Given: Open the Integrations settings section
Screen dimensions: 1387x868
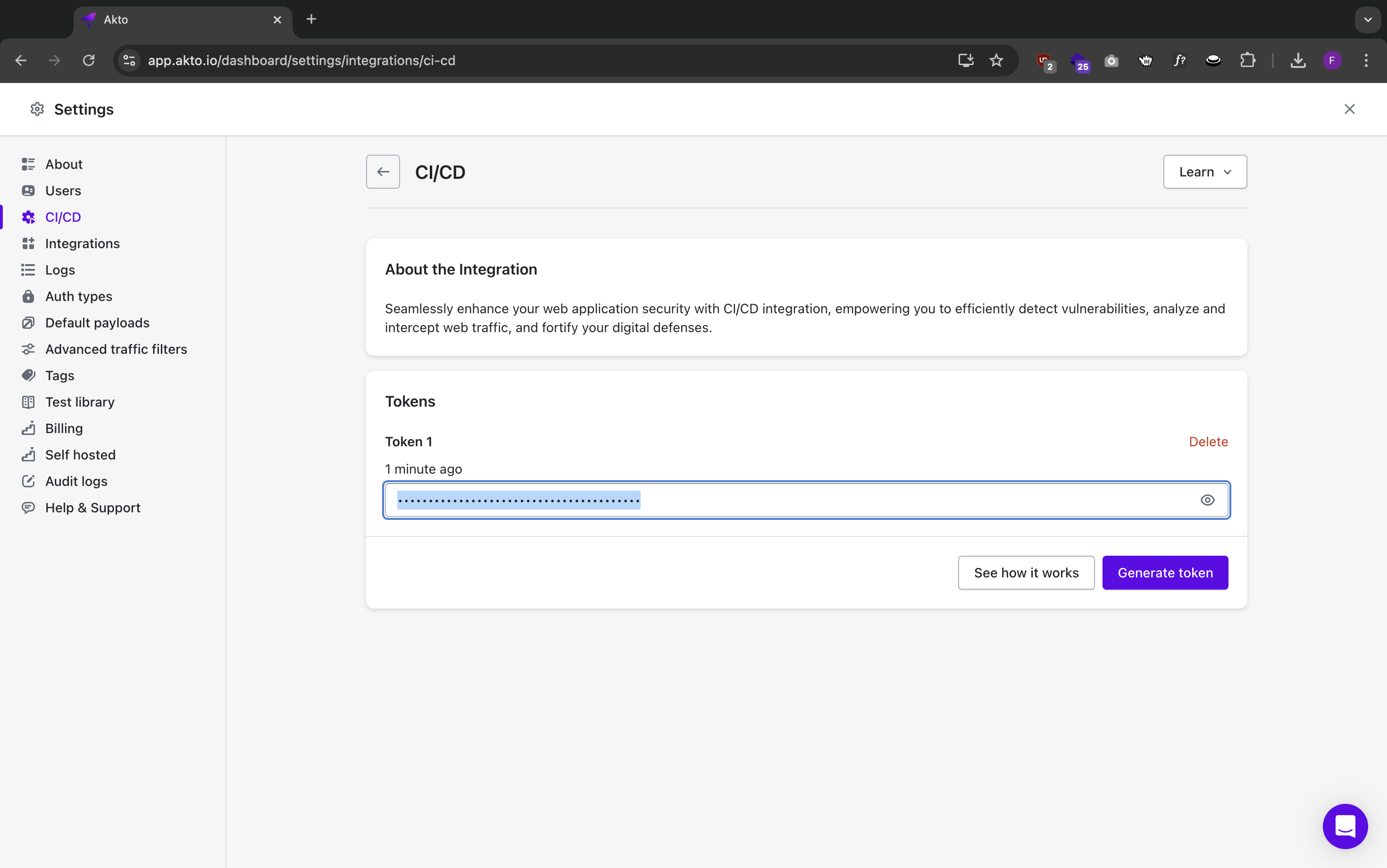Looking at the screenshot, I should (82, 243).
